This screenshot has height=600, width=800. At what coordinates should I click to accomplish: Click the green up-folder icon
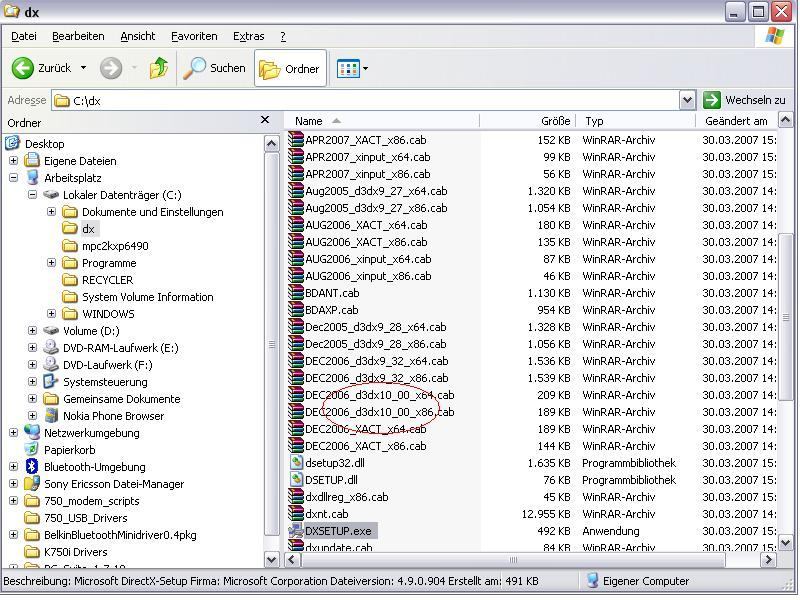[x=159, y=68]
